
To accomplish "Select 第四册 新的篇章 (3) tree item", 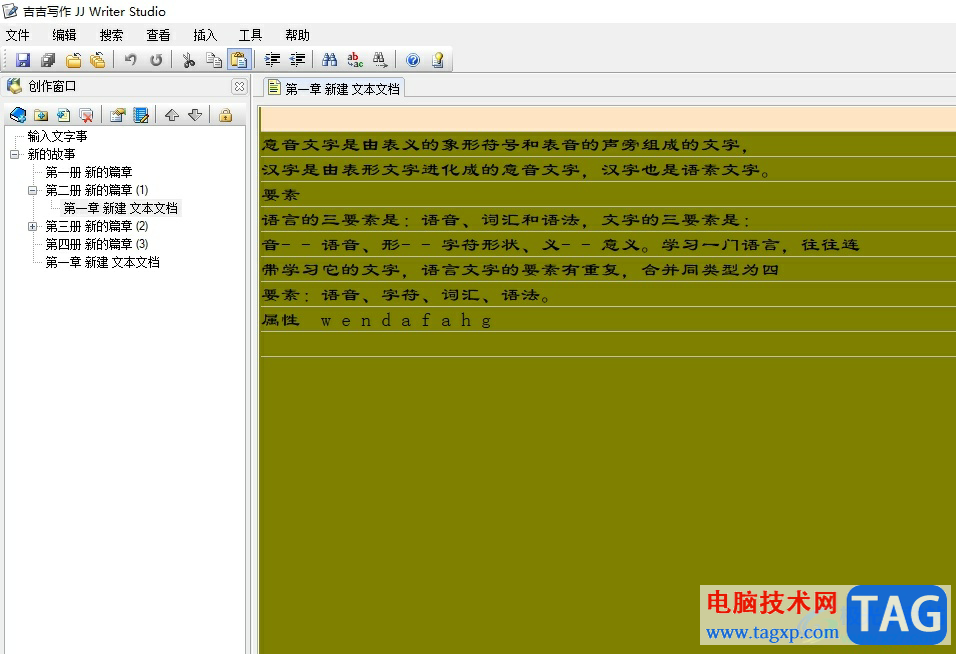I will (96, 244).
